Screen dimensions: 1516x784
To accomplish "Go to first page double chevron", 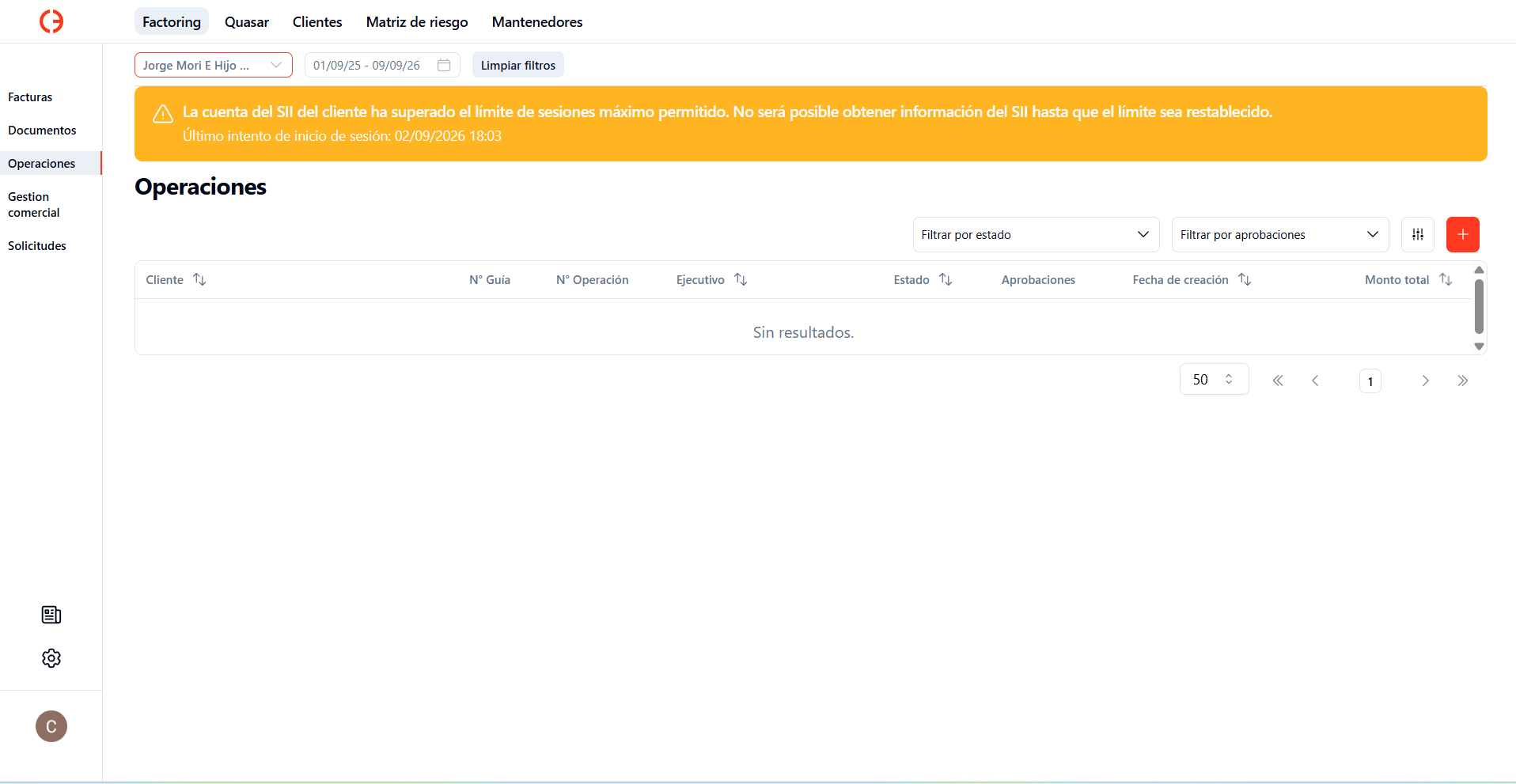I will pyautogui.click(x=1278, y=381).
